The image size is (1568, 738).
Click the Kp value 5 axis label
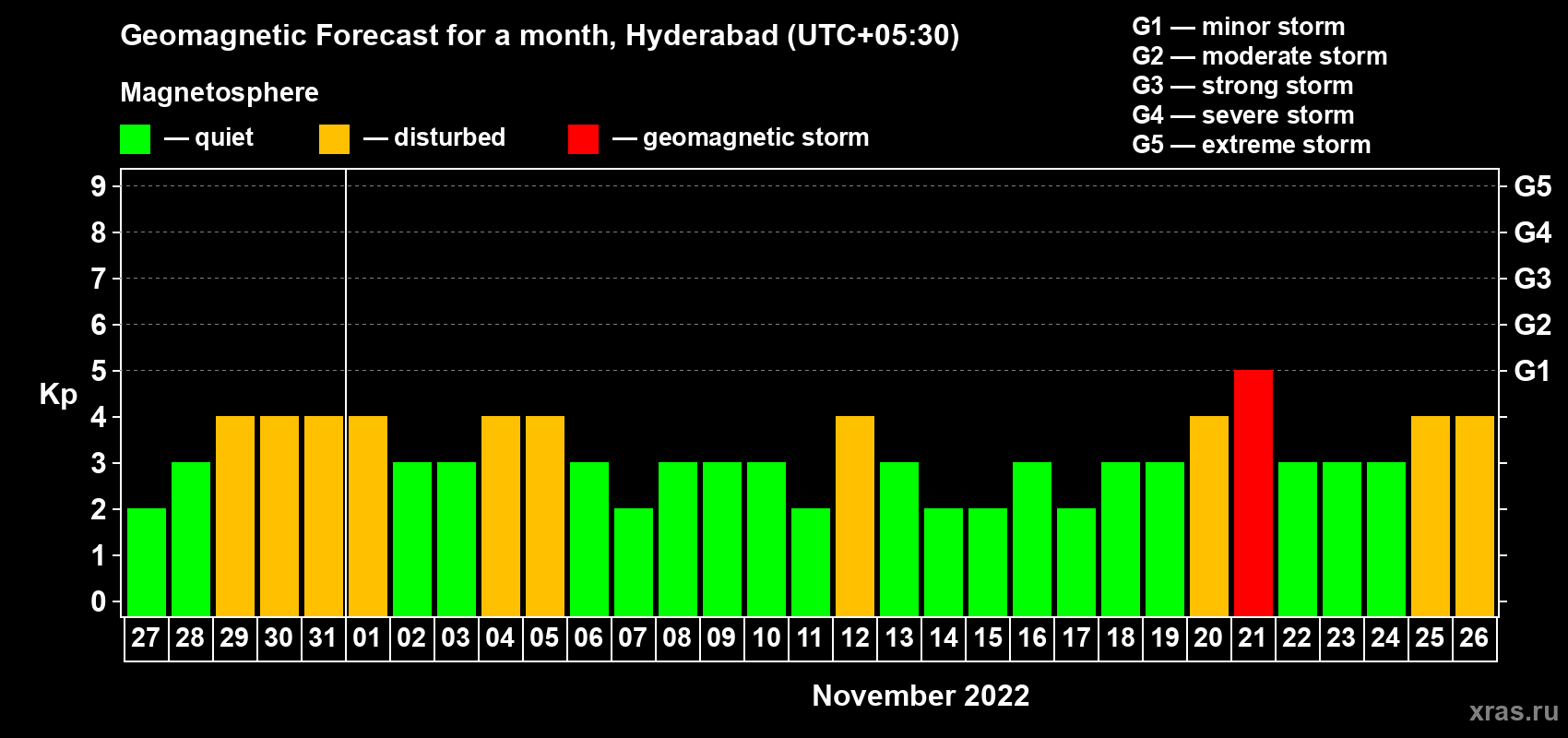pyautogui.click(x=99, y=371)
